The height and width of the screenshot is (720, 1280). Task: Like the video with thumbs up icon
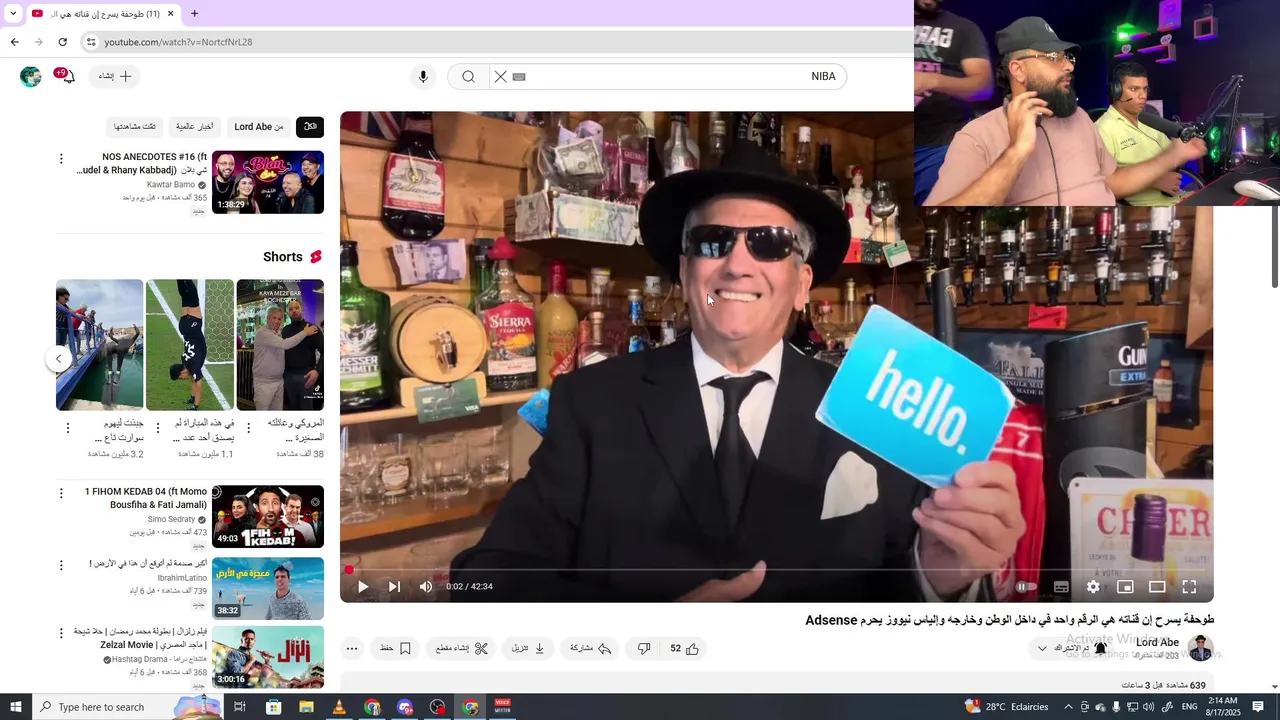pyautogui.click(x=685, y=648)
